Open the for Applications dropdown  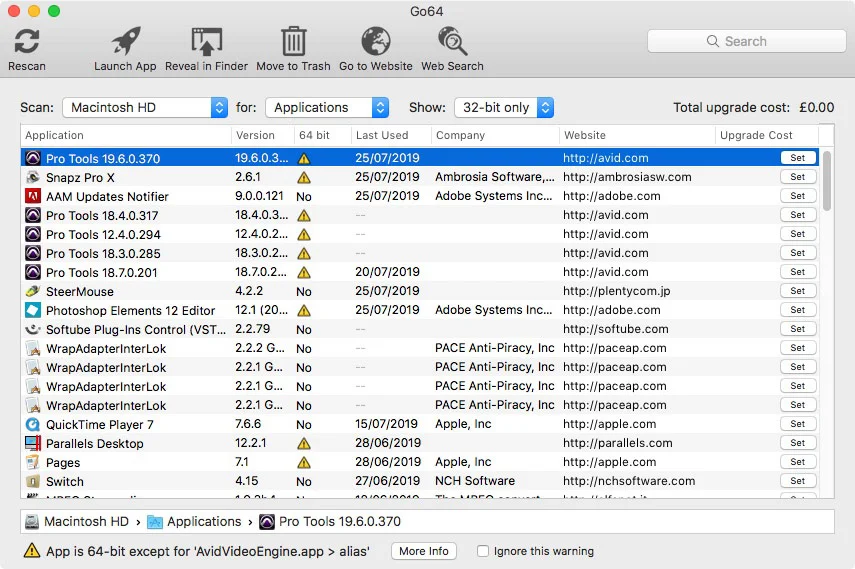click(327, 107)
